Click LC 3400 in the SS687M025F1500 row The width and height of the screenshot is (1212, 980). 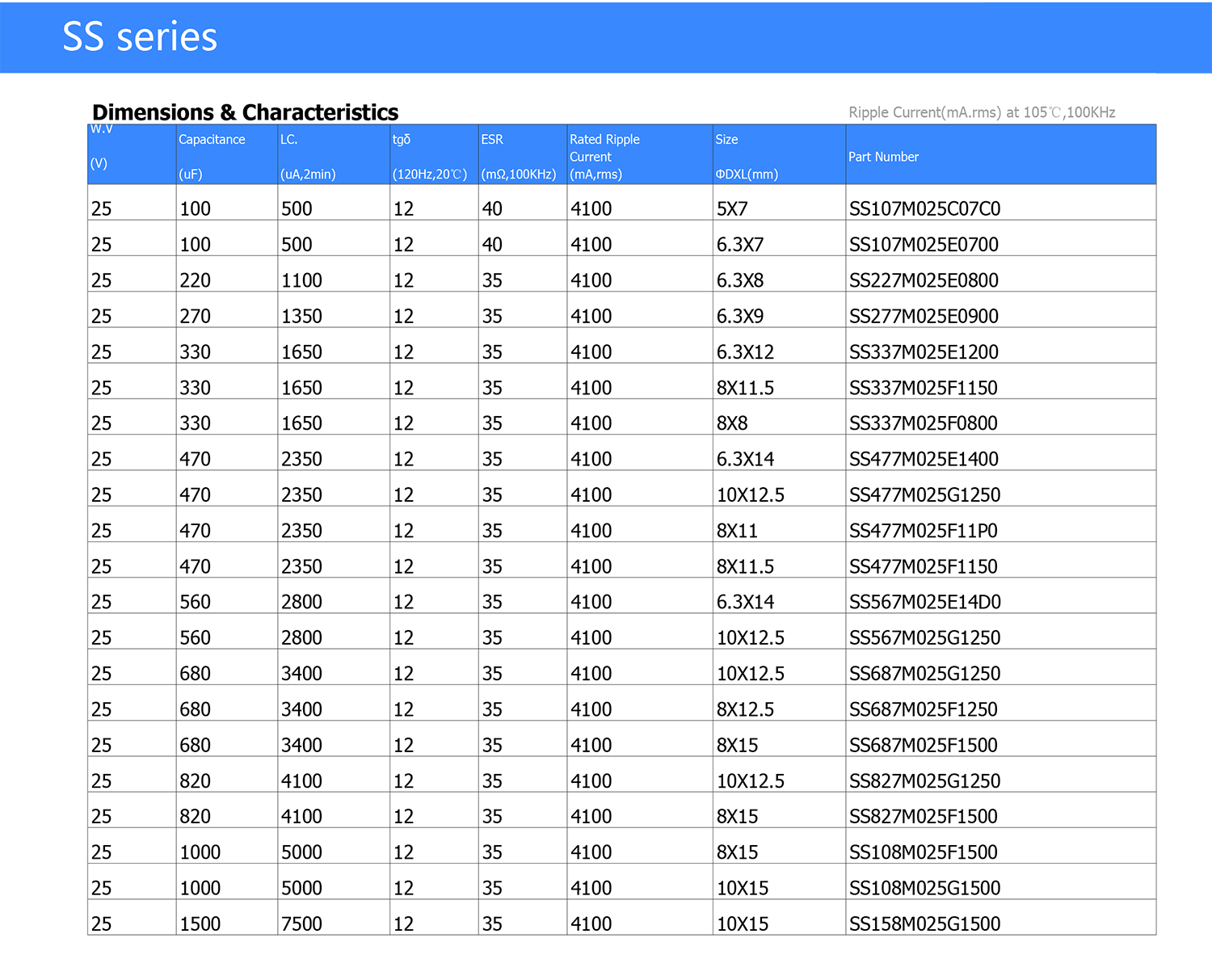301,745
